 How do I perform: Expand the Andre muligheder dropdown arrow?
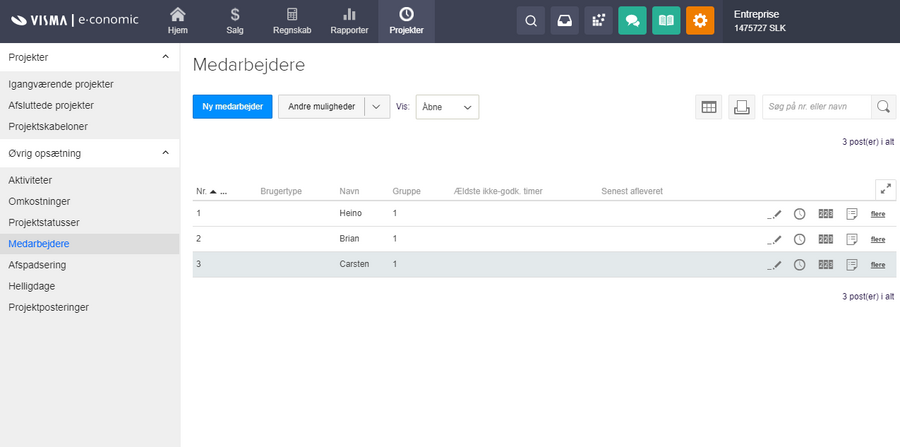[376, 107]
